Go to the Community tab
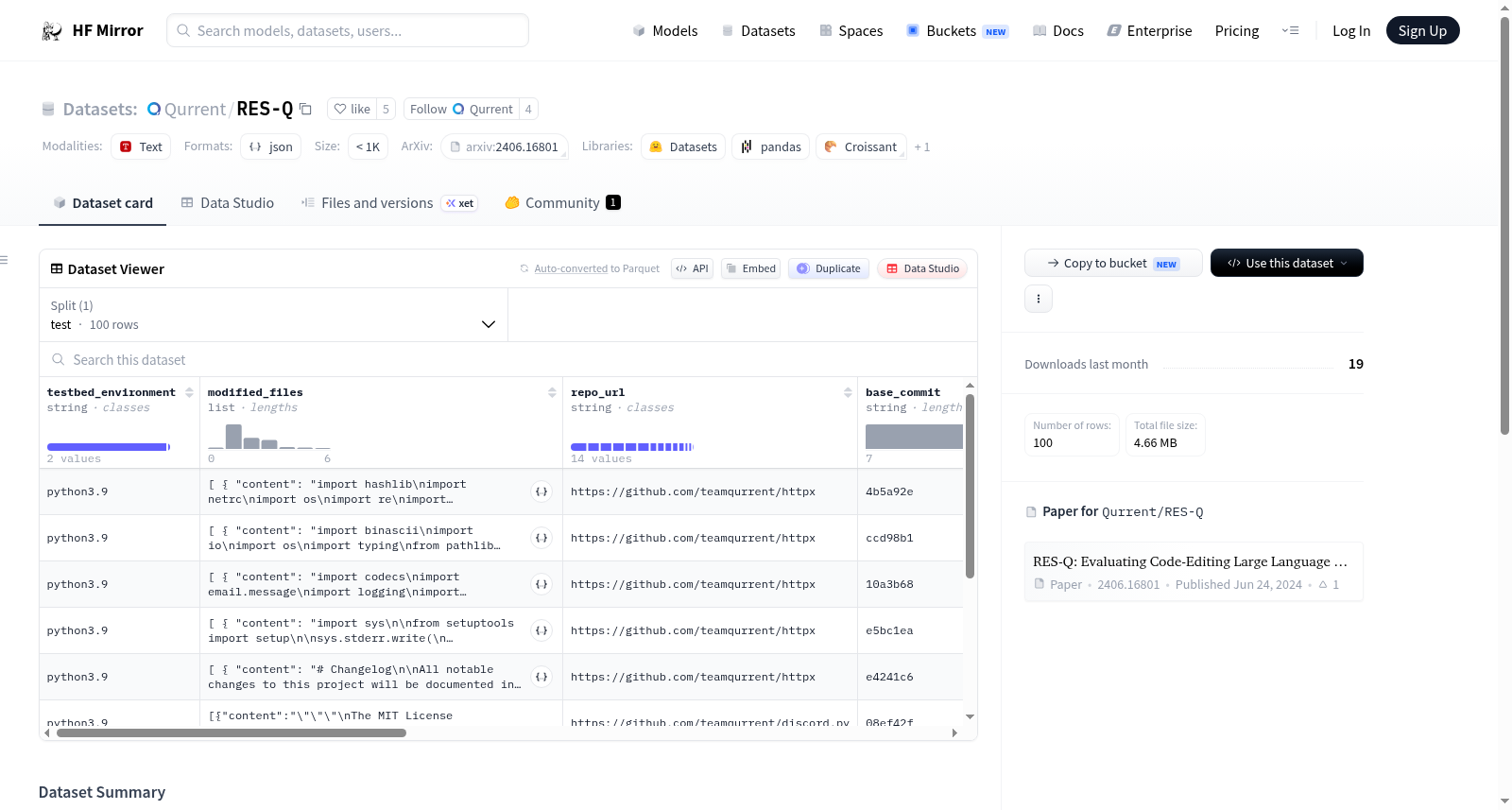The image size is (1512, 810). (x=563, y=203)
